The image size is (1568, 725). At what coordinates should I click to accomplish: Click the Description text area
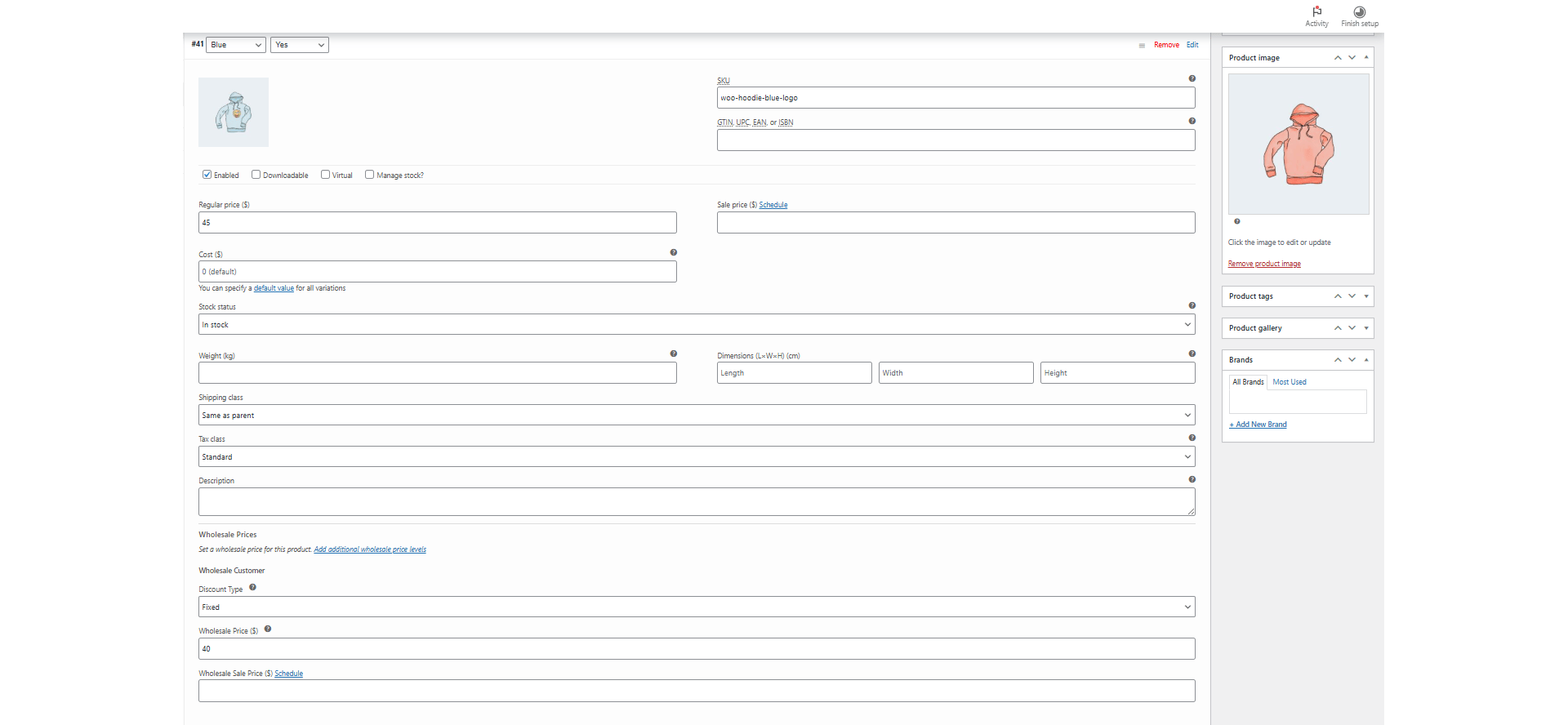697,502
